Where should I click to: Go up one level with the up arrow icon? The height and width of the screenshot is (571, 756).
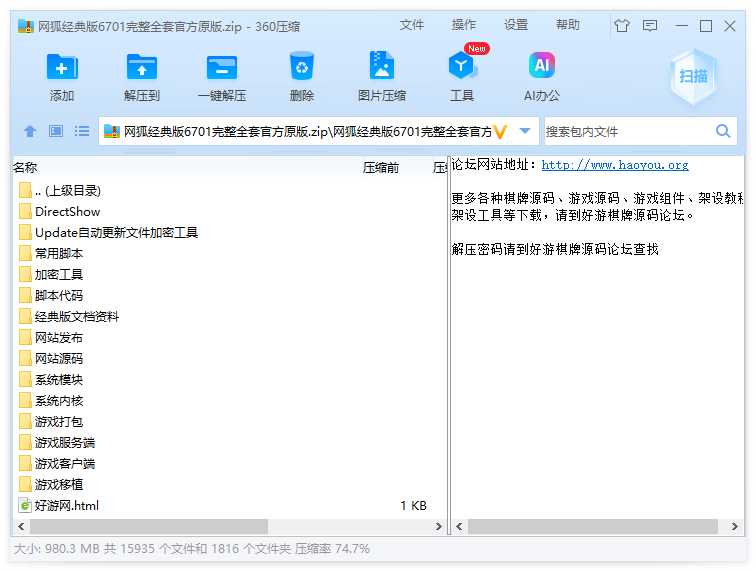pos(30,131)
